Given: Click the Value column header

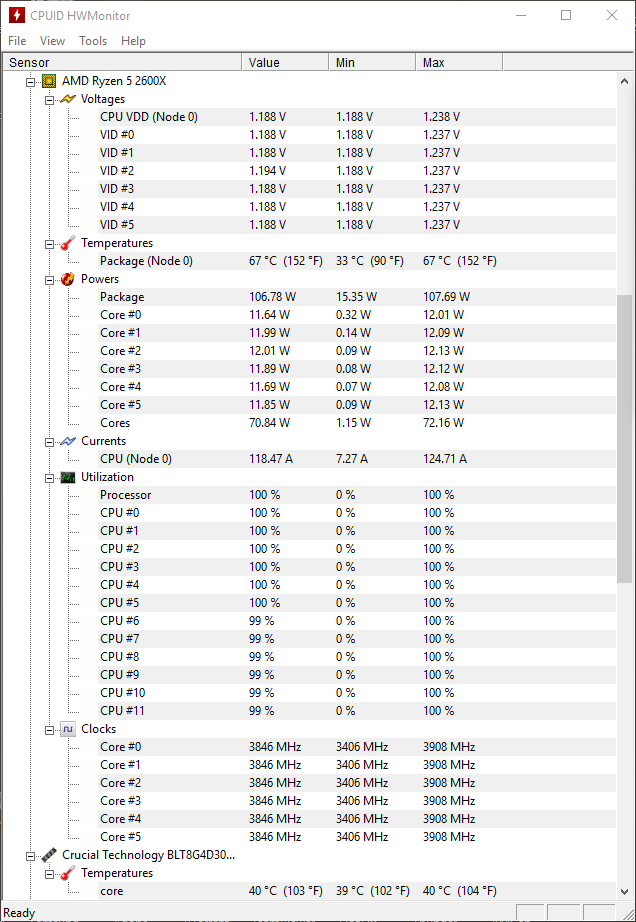Looking at the screenshot, I should (x=285, y=62).
